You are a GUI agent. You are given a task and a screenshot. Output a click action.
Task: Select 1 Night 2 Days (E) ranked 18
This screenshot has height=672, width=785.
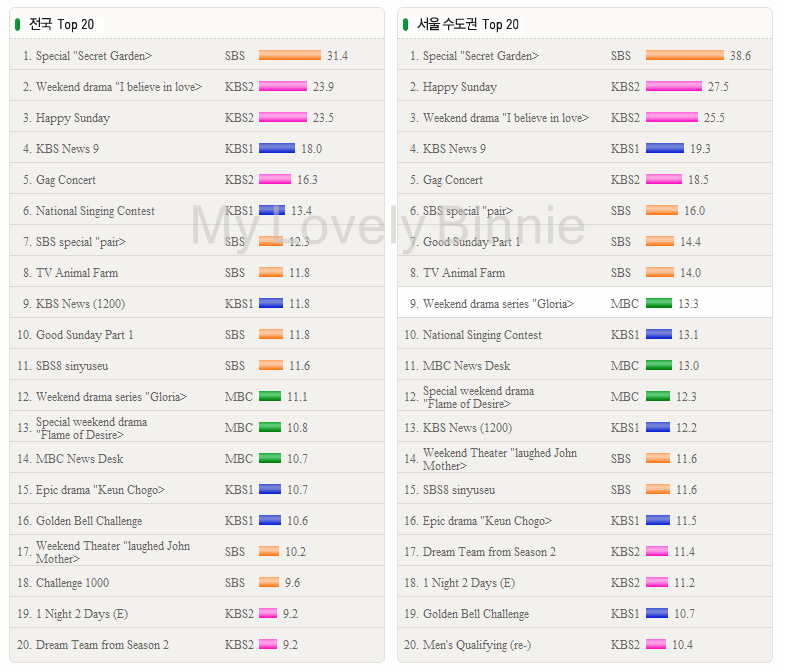tap(469, 583)
